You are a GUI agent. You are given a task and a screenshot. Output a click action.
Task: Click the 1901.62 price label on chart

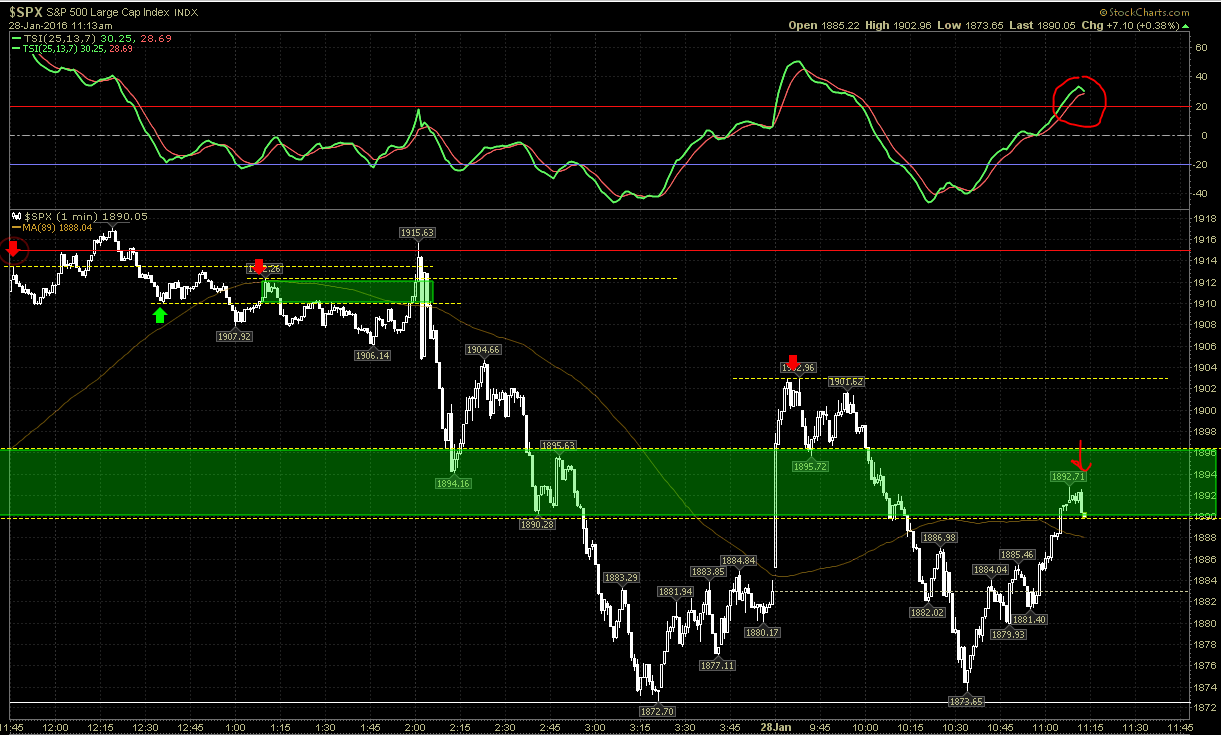[x=846, y=382]
